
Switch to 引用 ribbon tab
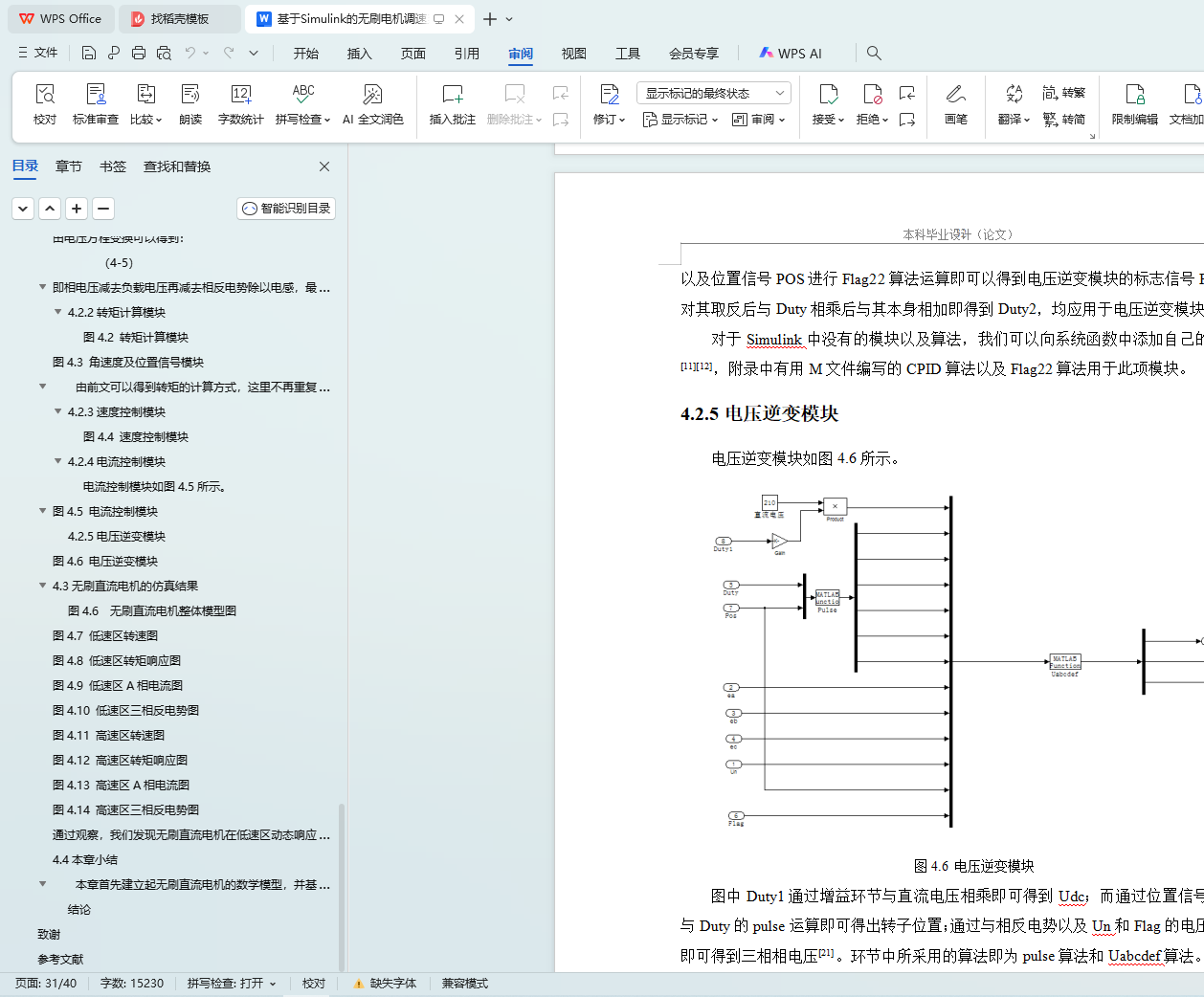pos(467,54)
